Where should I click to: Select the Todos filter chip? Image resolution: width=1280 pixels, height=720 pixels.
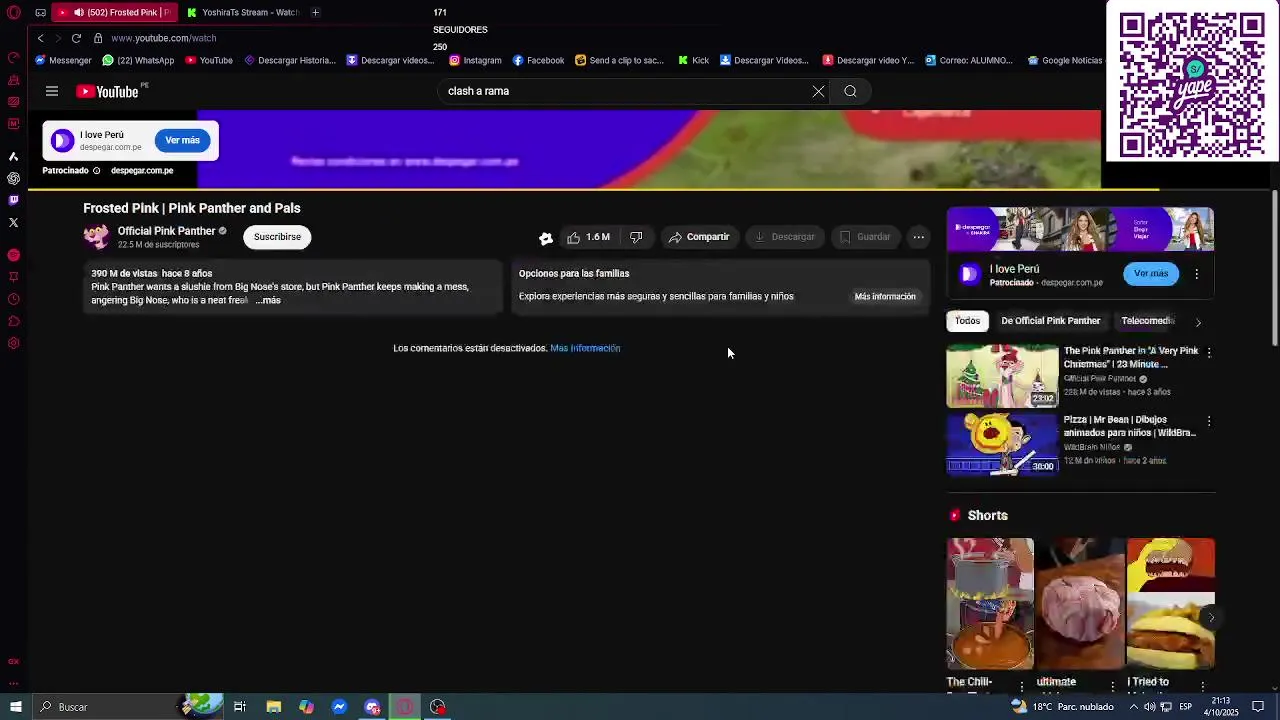click(967, 321)
